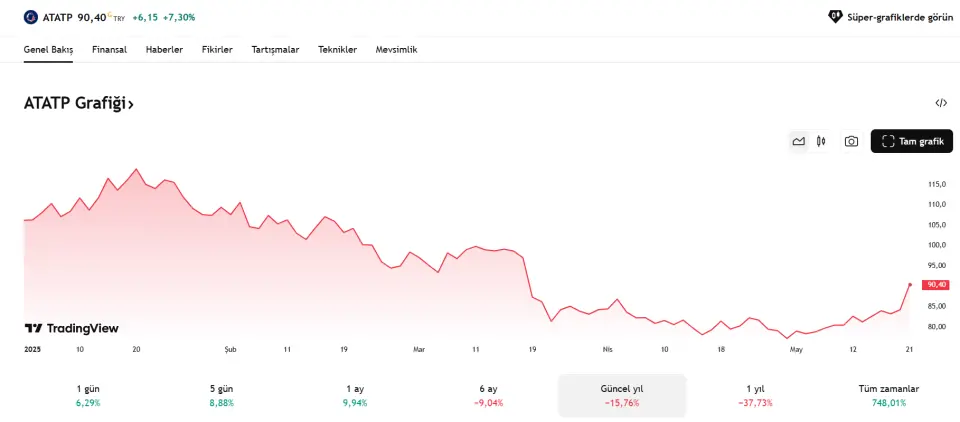
Task: Switch to candlestick chart icon
Action: point(821,141)
